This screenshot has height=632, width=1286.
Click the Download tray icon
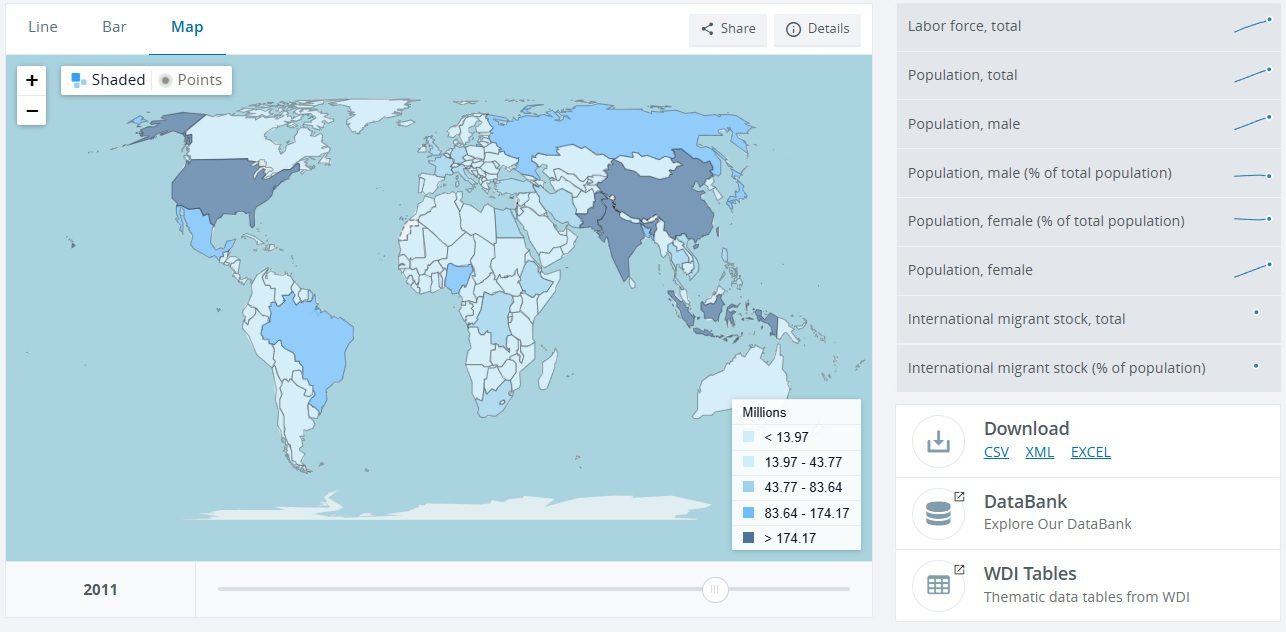(938, 441)
